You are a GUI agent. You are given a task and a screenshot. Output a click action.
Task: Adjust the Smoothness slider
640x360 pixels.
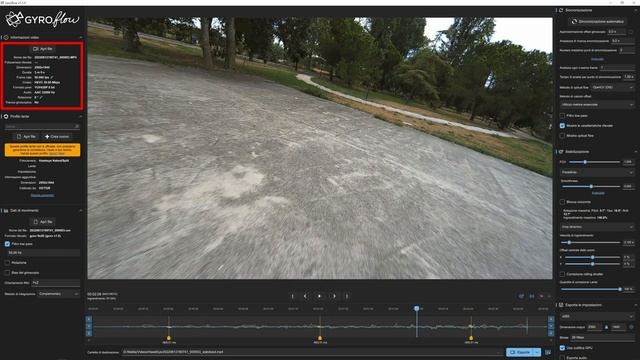(591, 187)
